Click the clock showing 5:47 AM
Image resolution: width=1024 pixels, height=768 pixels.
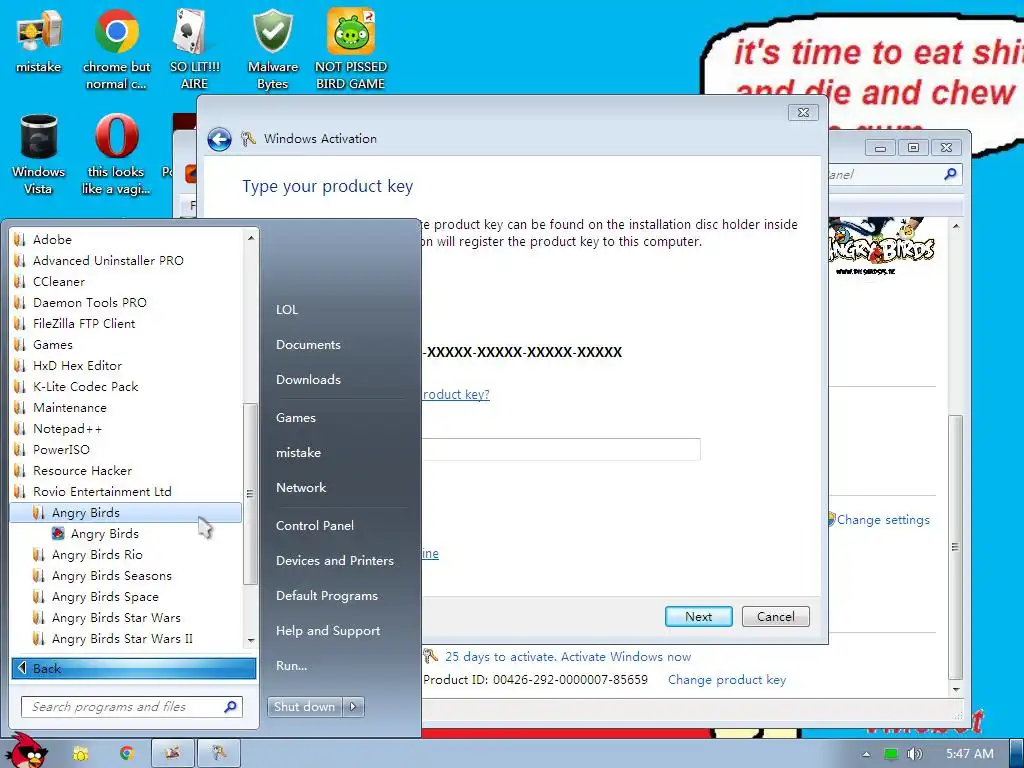tap(970, 754)
